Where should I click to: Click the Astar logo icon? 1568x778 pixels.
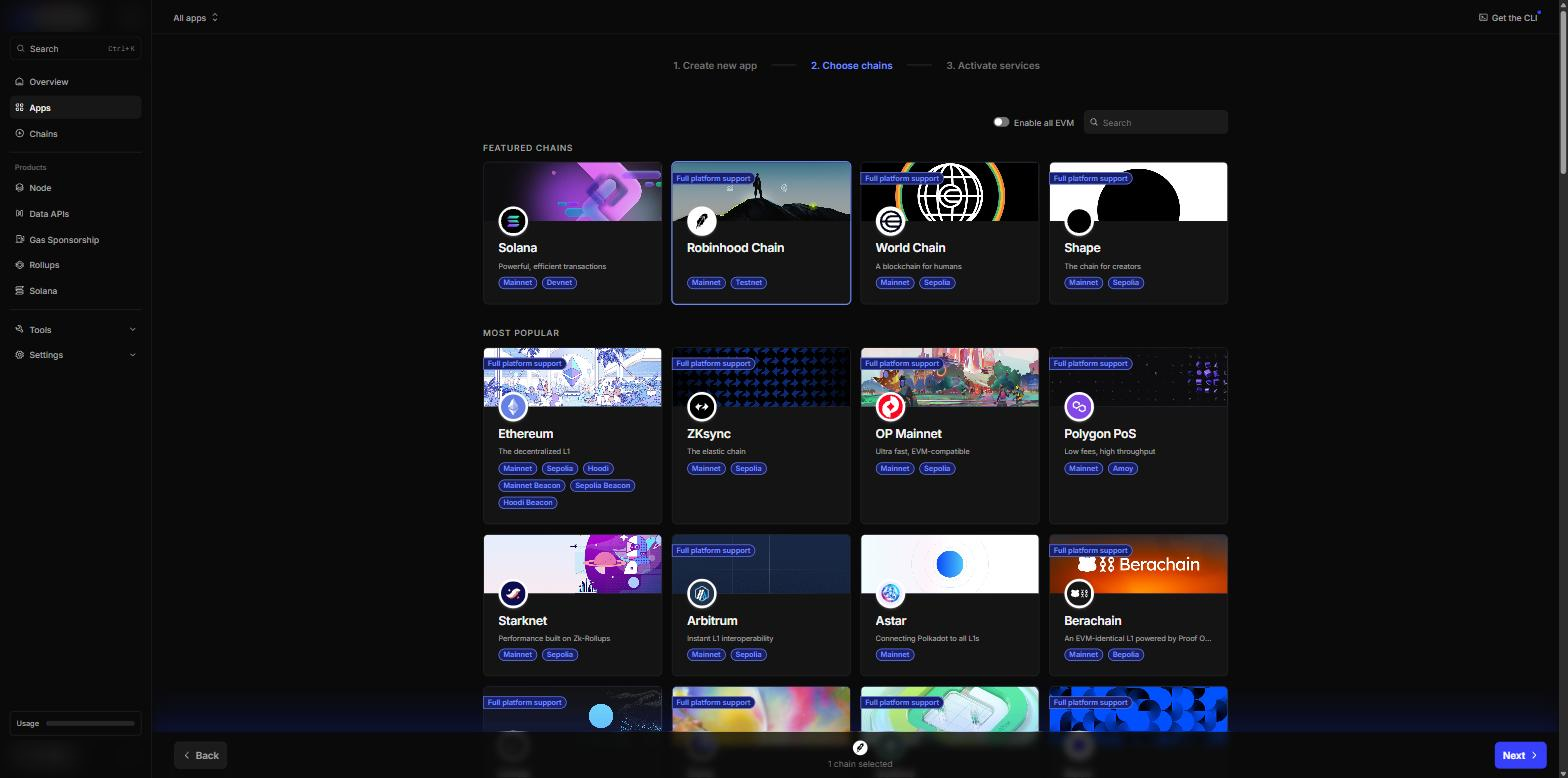(x=890, y=593)
